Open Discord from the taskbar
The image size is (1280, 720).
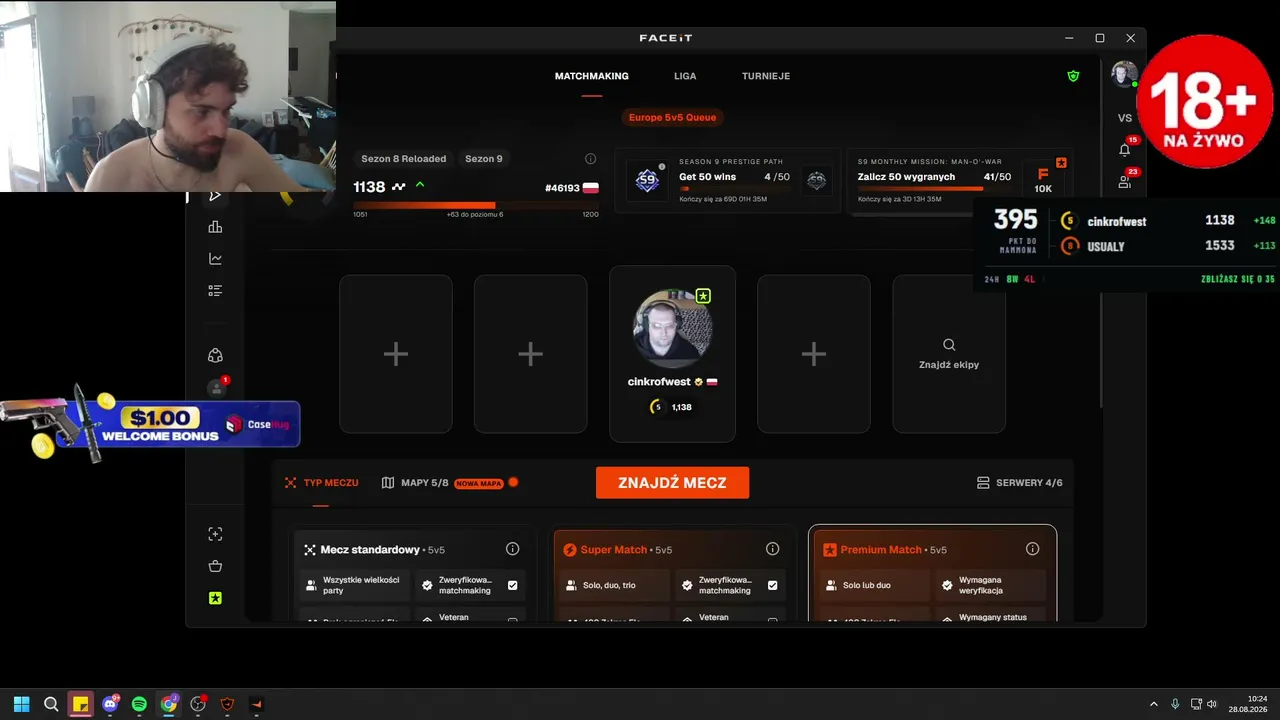tap(110, 704)
